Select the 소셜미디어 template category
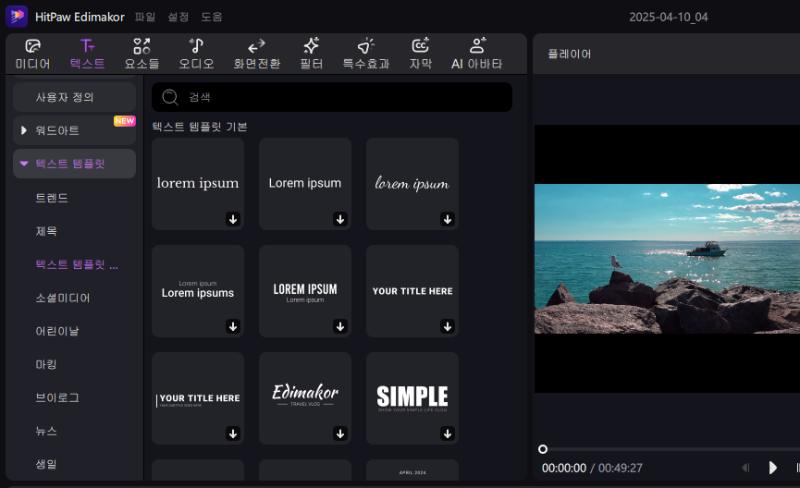Viewport: 800px width, 488px height. tap(62, 298)
